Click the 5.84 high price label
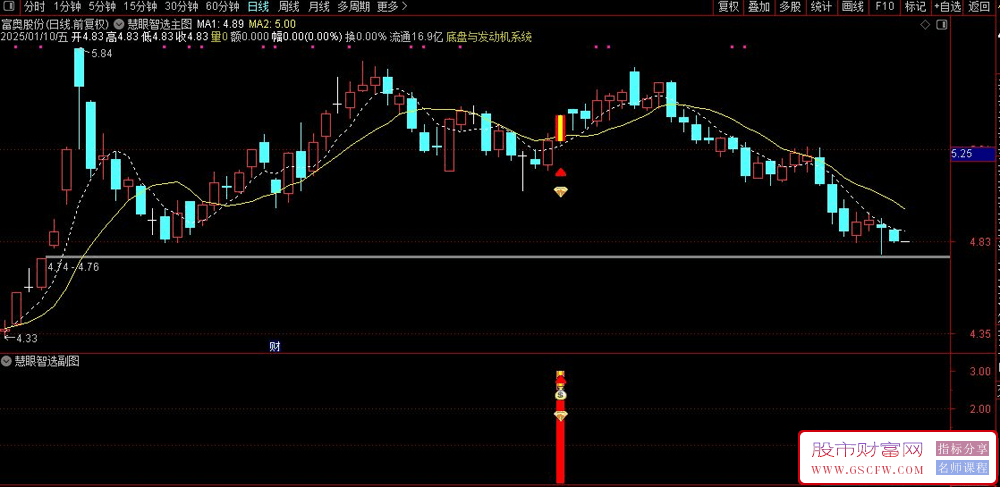Viewport: 1000px width, 487px height. tap(102, 54)
